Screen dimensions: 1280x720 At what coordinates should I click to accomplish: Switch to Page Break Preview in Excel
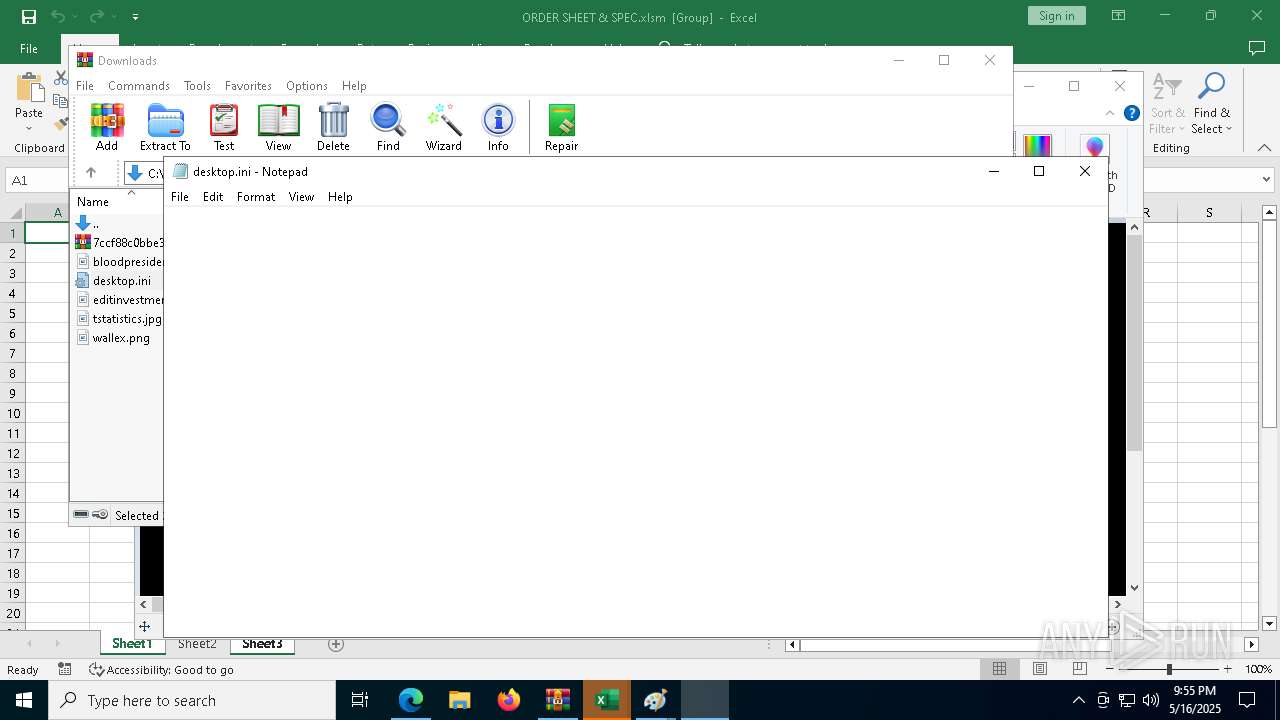pyautogui.click(x=1079, y=669)
